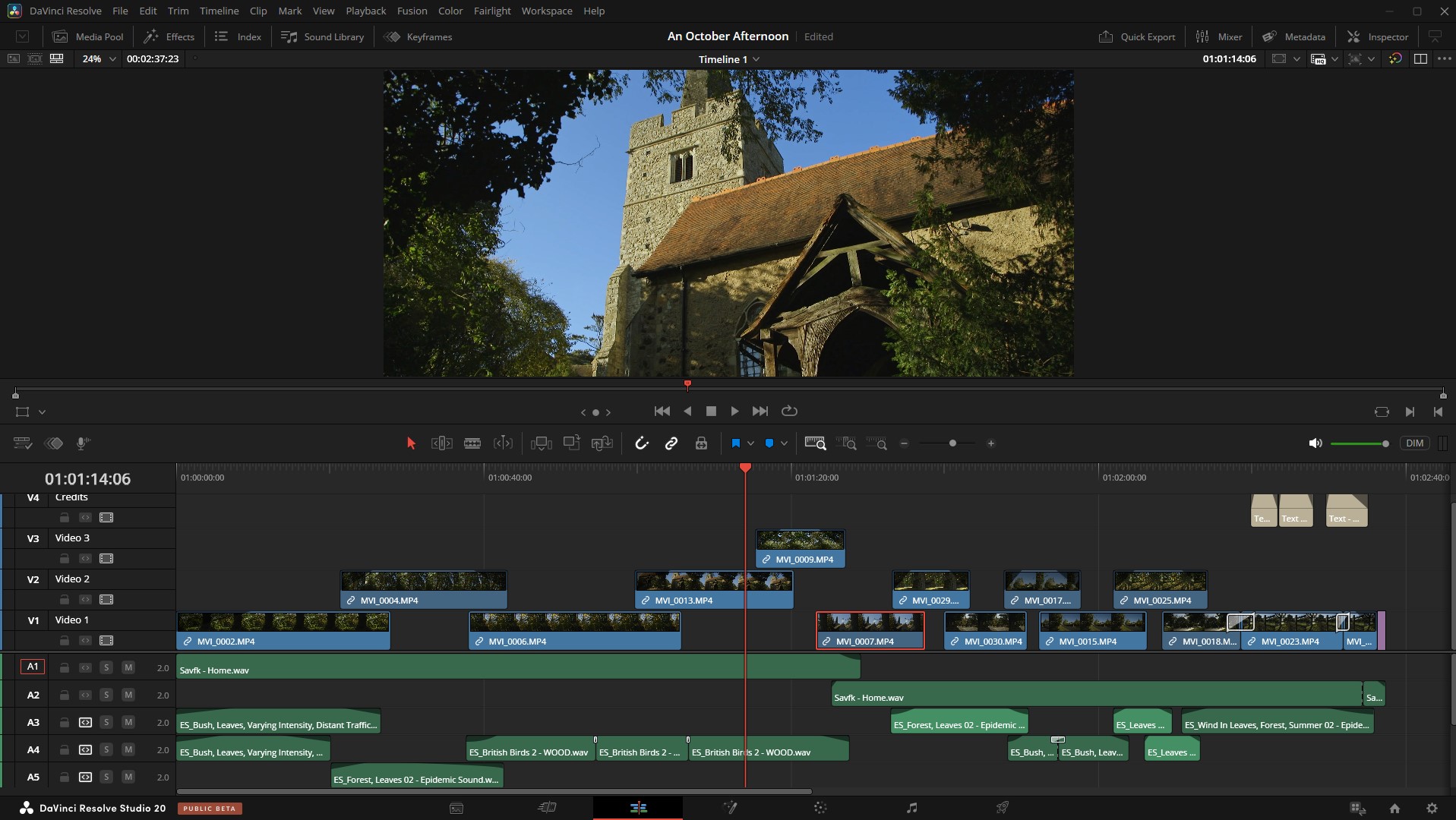The width and height of the screenshot is (1456, 820).
Task: Solo audio track A3
Action: pyautogui.click(x=106, y=722)
